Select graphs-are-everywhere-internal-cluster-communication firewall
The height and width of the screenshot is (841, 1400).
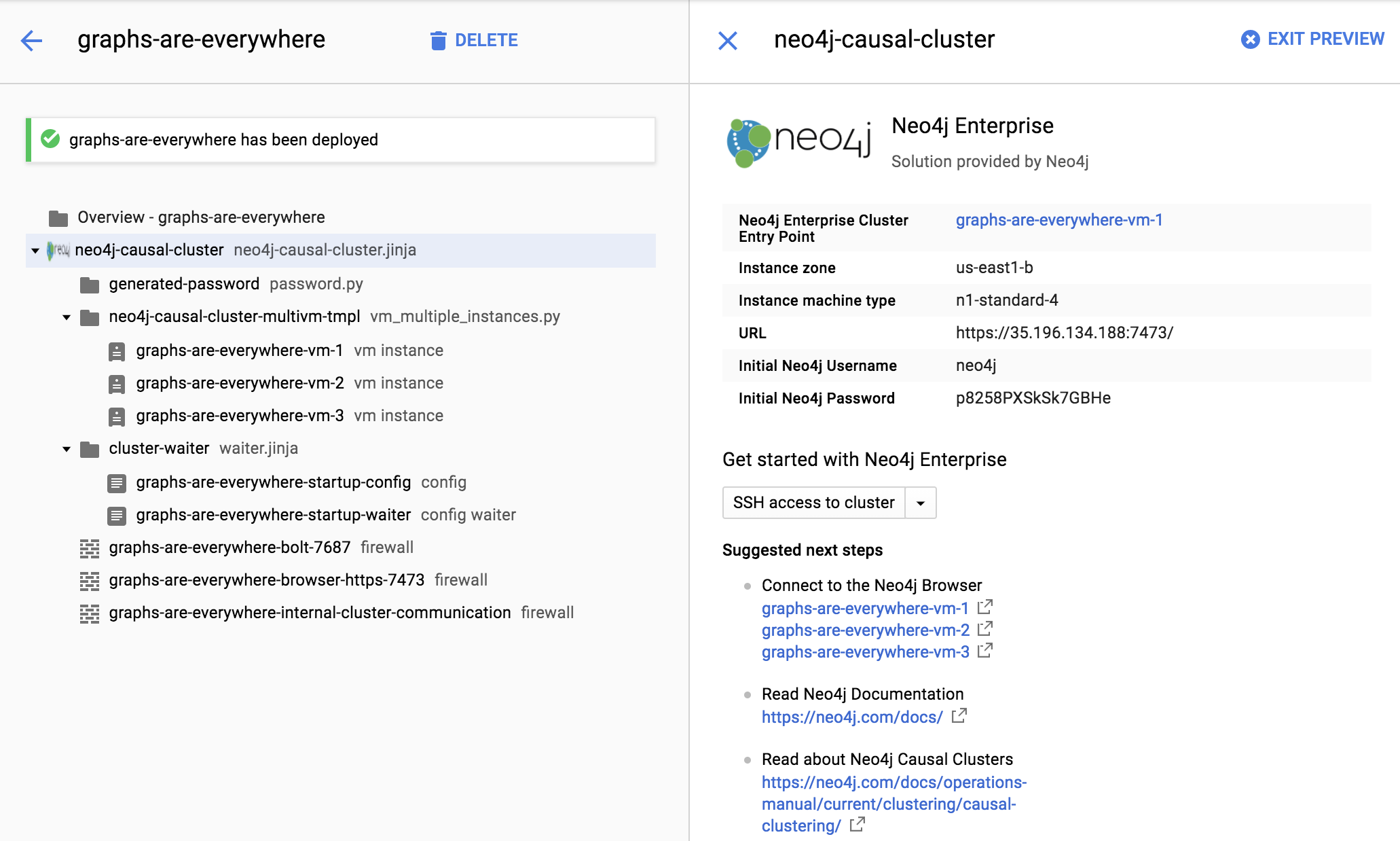pyautogui.click(x=310, y=613)
